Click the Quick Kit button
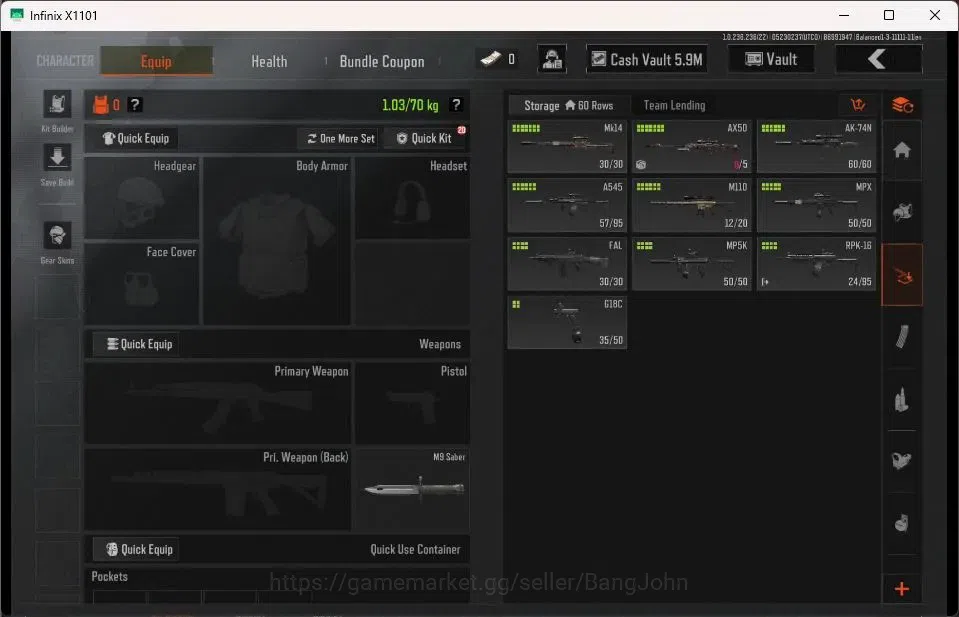 click(424, 138)
